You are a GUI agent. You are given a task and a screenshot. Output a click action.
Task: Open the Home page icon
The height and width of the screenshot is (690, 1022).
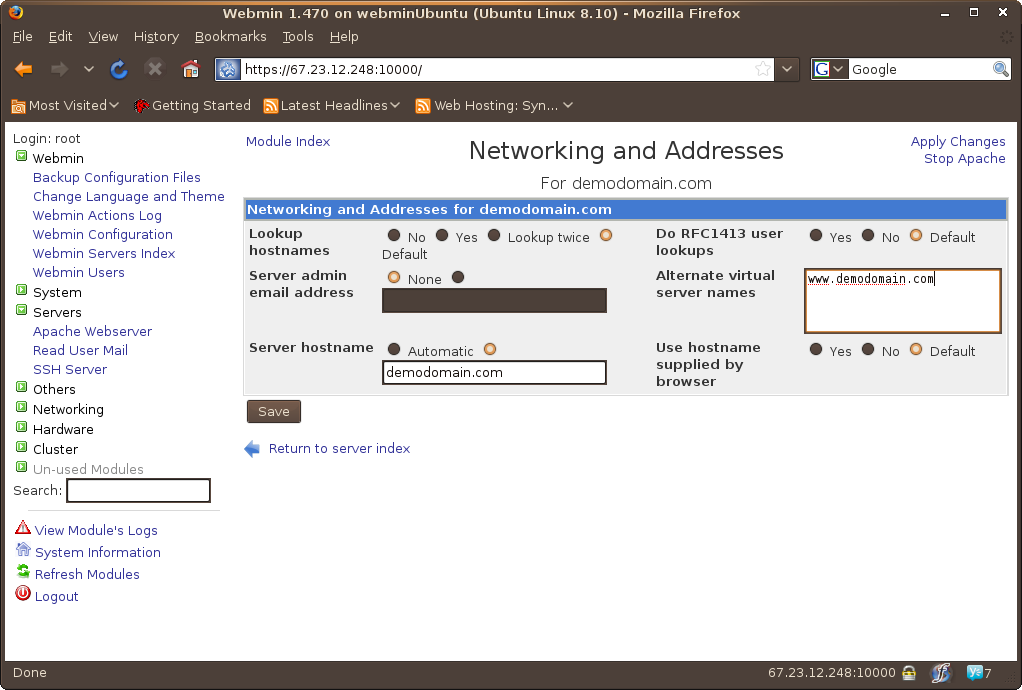(x=190, y=68)
